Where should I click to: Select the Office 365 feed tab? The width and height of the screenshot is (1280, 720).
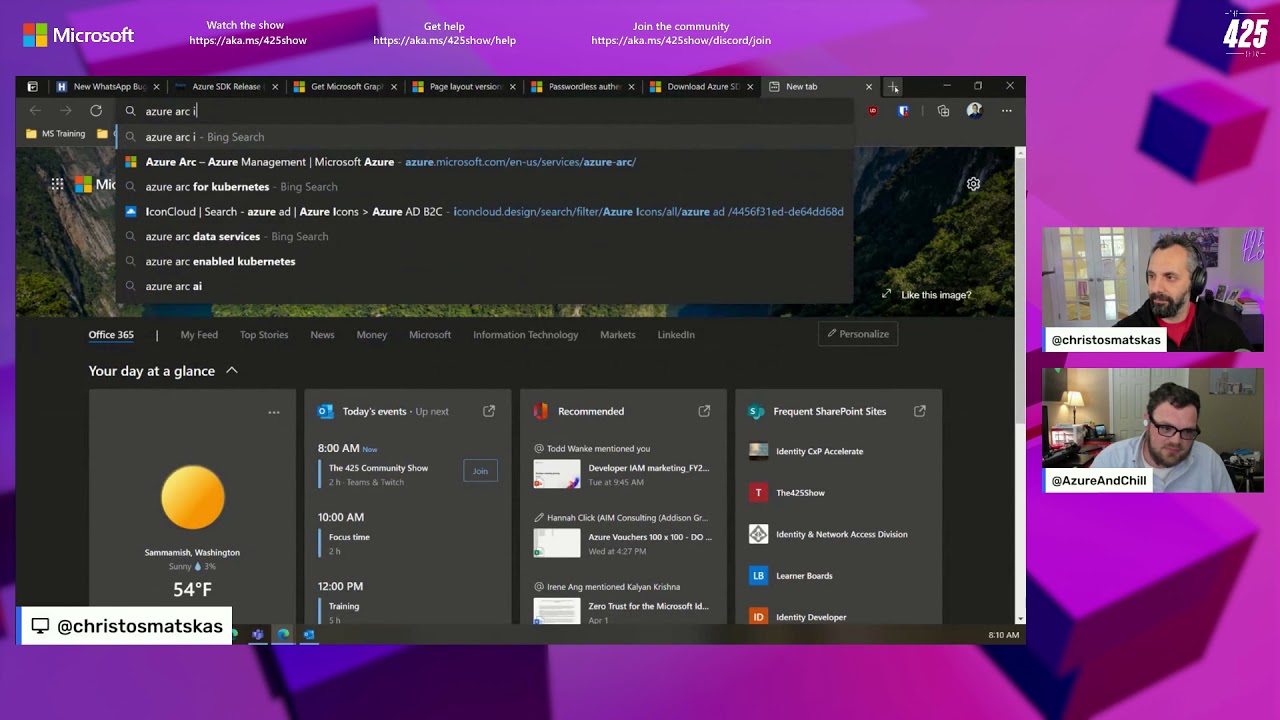pyautogui.click(x=111, y=335)
